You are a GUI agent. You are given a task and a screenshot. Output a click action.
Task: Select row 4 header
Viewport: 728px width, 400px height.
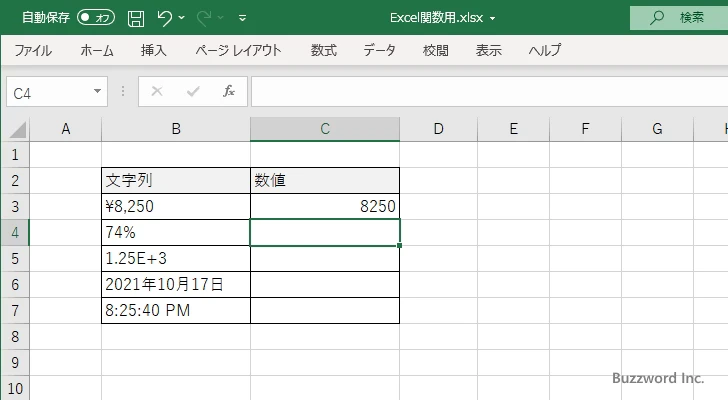tap(15, 232)
